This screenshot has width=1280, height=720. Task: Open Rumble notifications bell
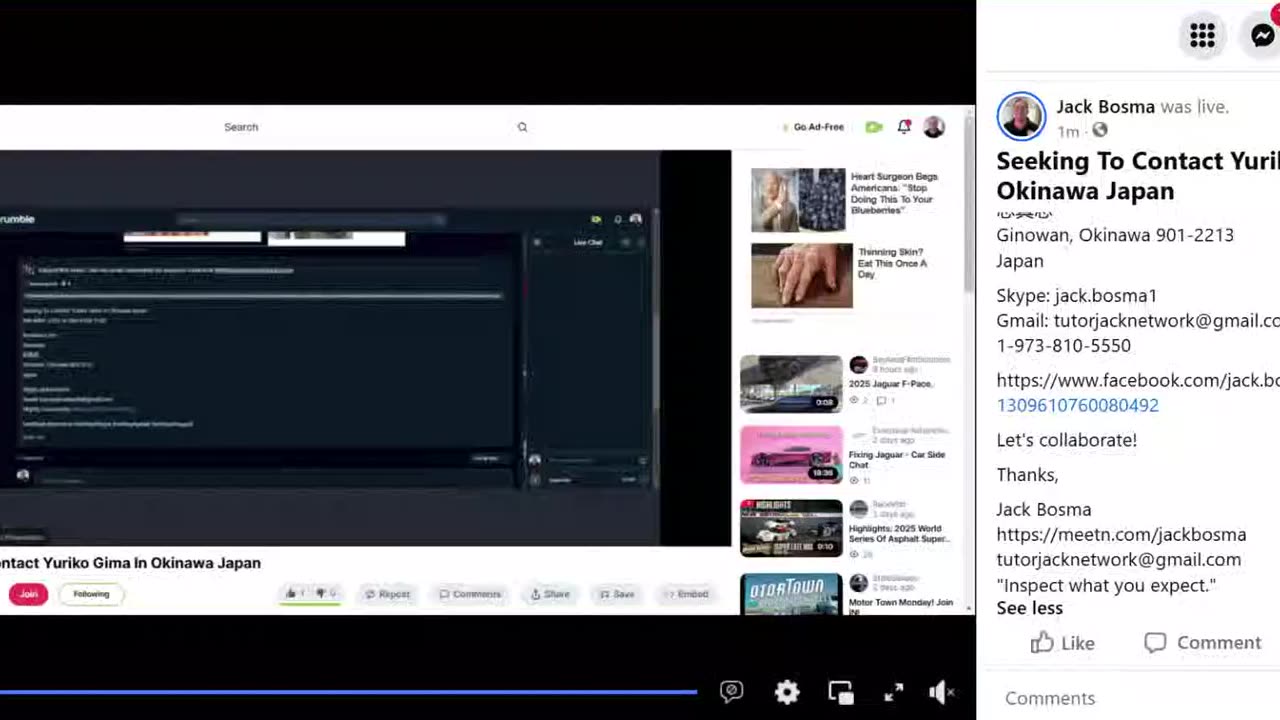[x=904, y=127]
